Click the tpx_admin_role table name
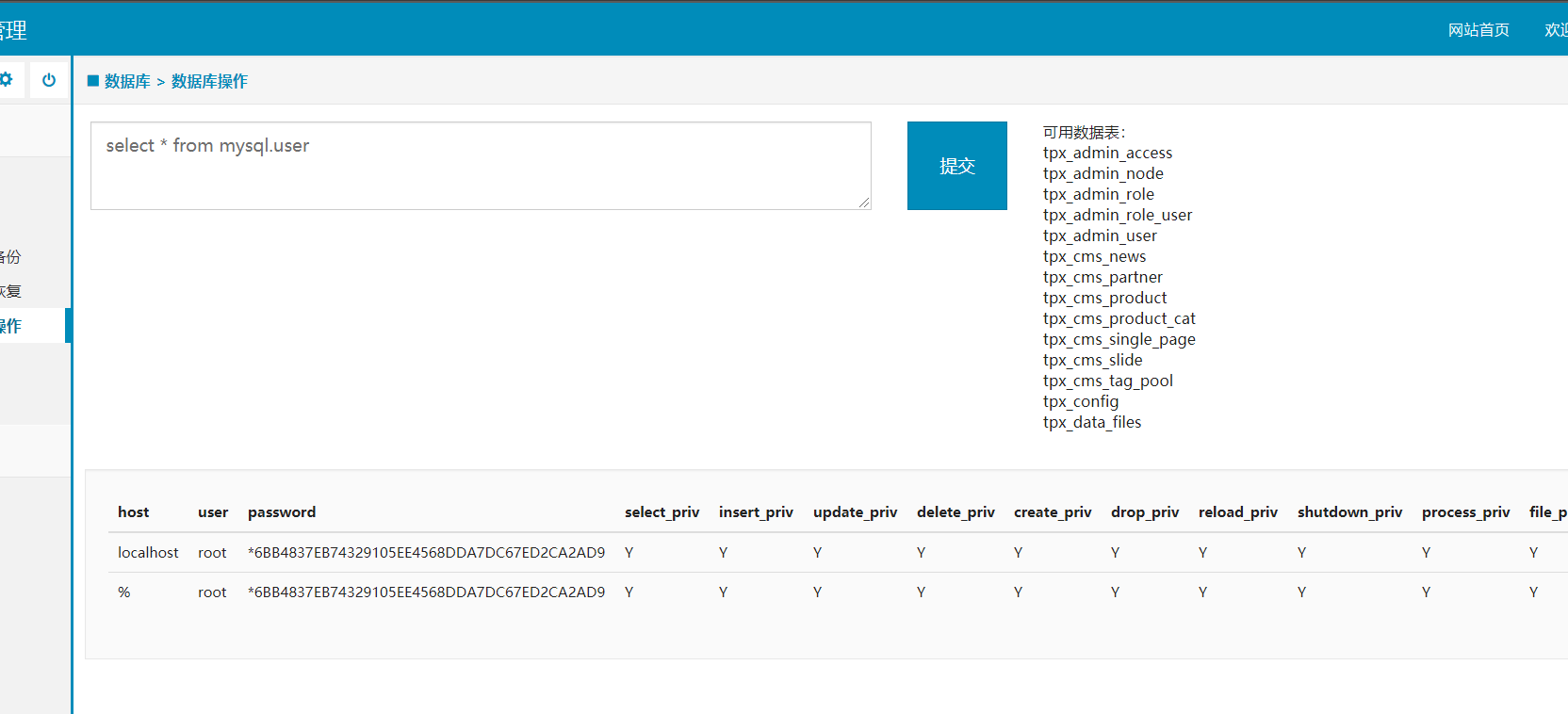Image resolution: width=1568 pixels, height=714 pixels. click(1098, 194)
